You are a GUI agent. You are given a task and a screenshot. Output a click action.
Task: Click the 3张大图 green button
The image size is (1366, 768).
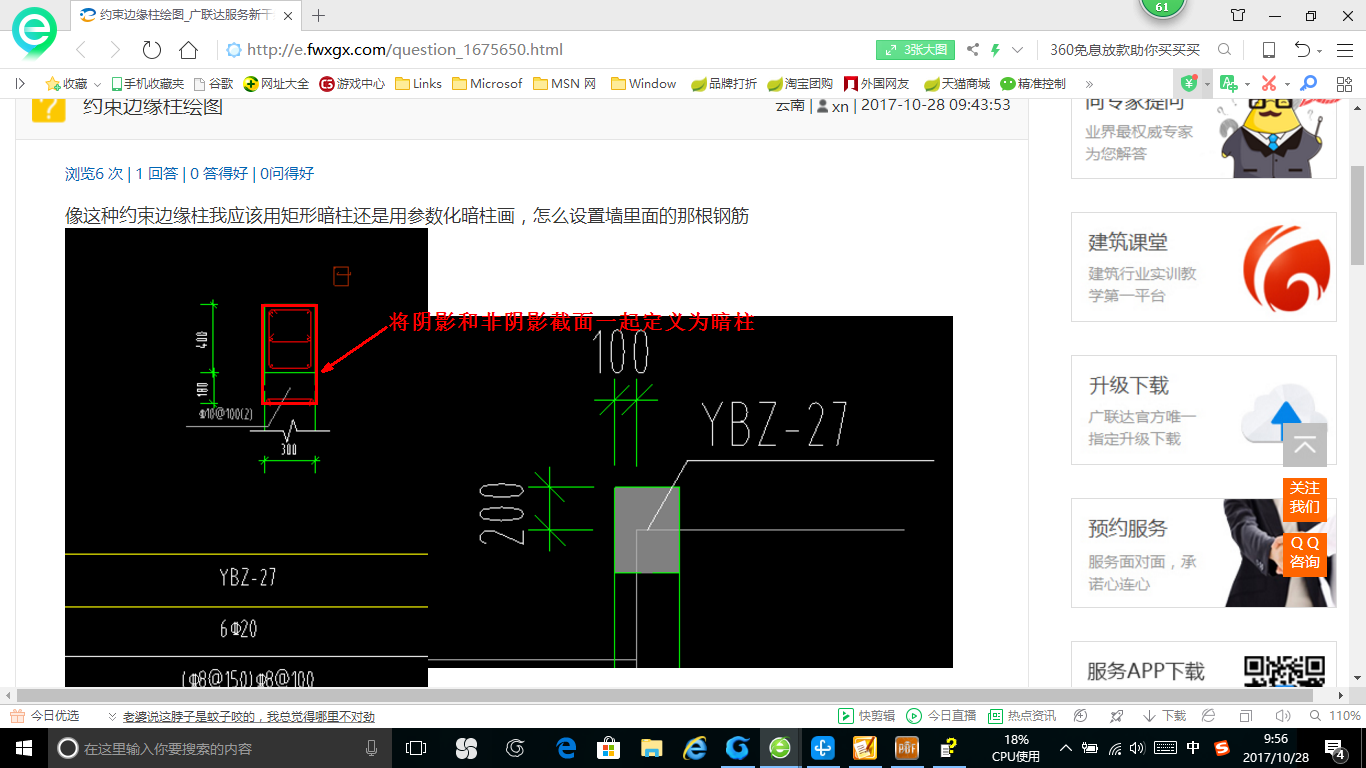click(916, 50)
